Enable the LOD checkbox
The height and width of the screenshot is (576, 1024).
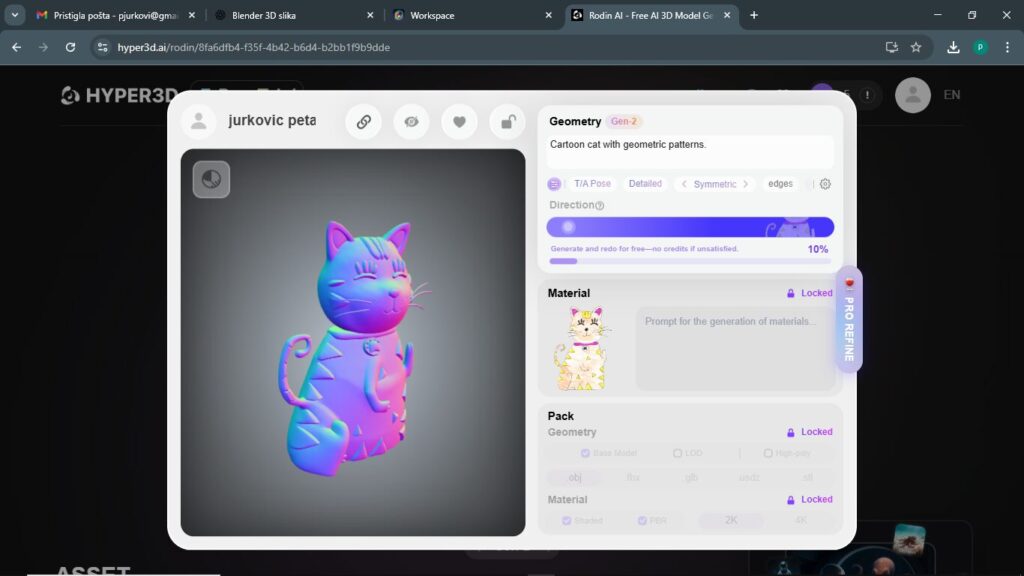[677, 453]
